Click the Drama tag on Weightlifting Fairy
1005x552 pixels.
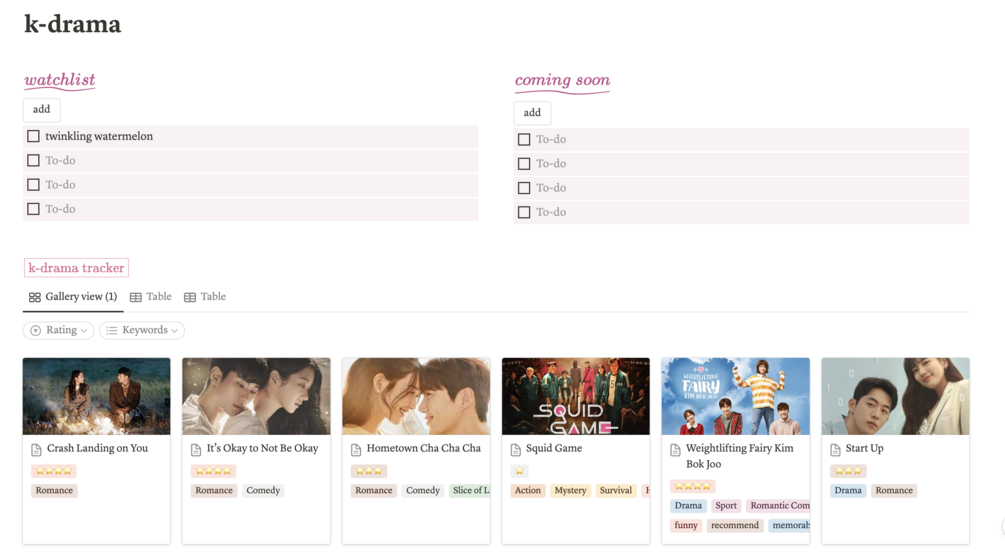(x=688, y=506)
